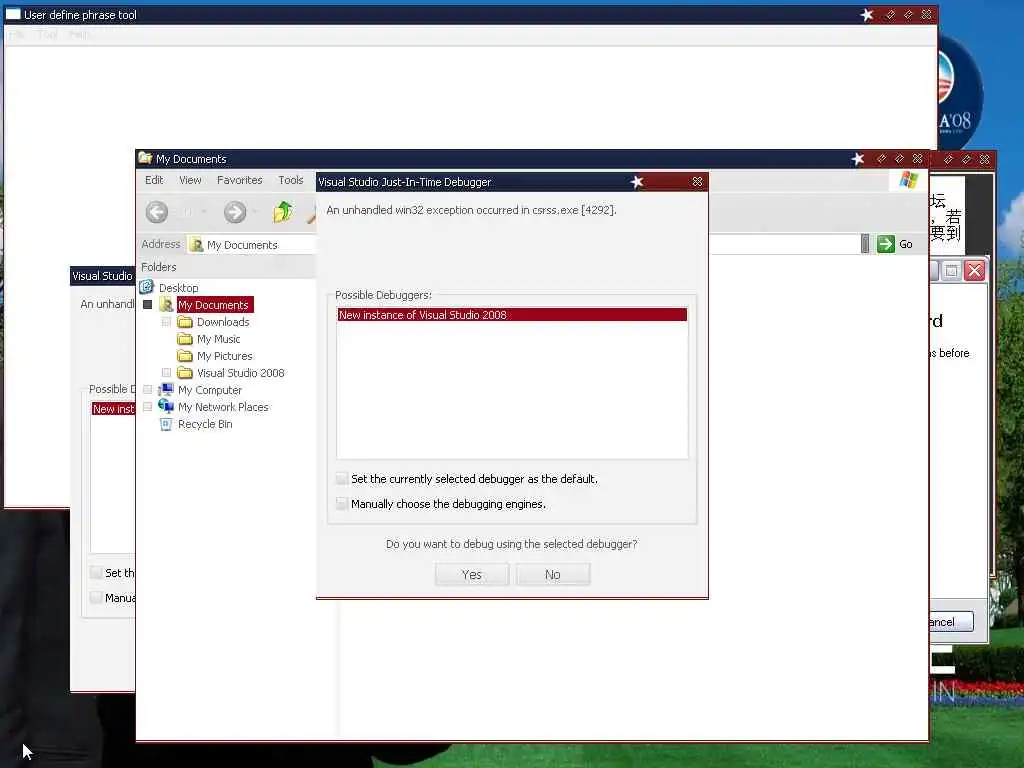Open the Favorites menu
This screenshot has width=1024, height=768.
[x=240, y=180]
